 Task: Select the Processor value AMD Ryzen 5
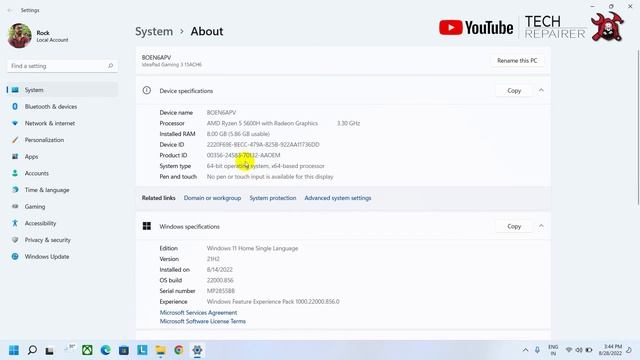(x=262, y=123)
